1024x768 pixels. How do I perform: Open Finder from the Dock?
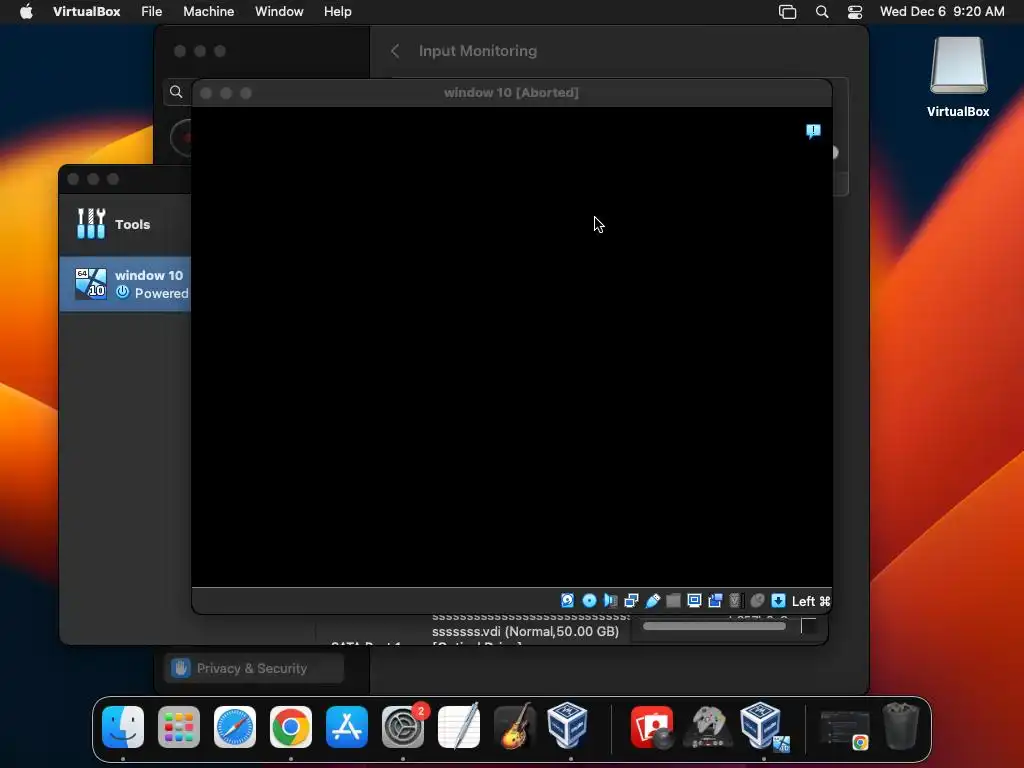coord(123,727)
